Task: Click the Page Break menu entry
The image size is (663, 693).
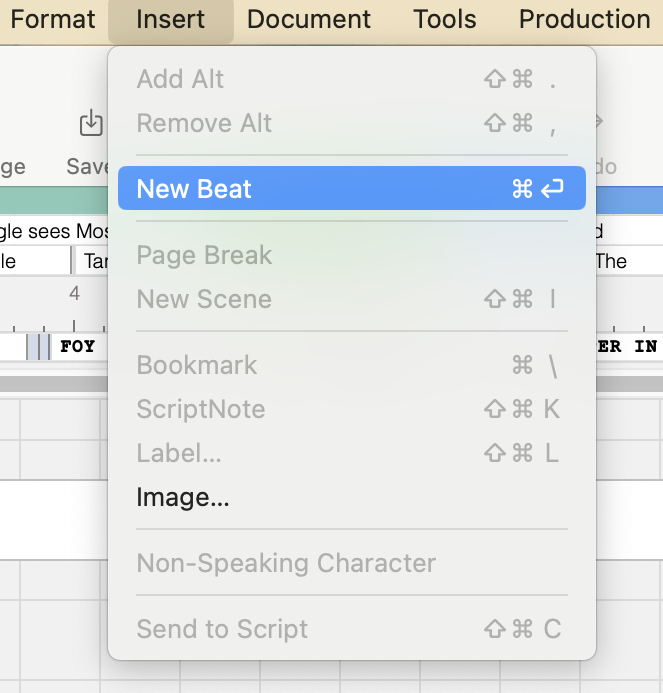Action: (x=352, y=255)
